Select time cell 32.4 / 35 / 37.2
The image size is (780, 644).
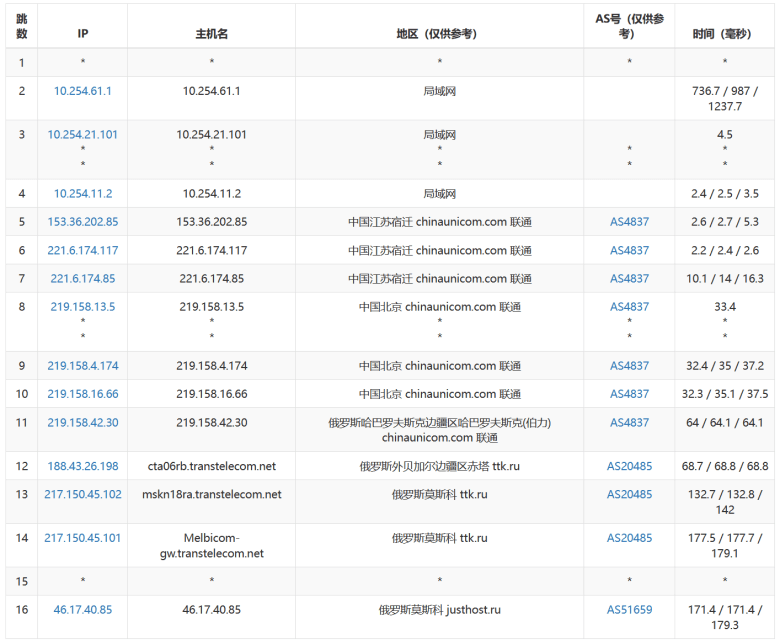pos(725,366)
